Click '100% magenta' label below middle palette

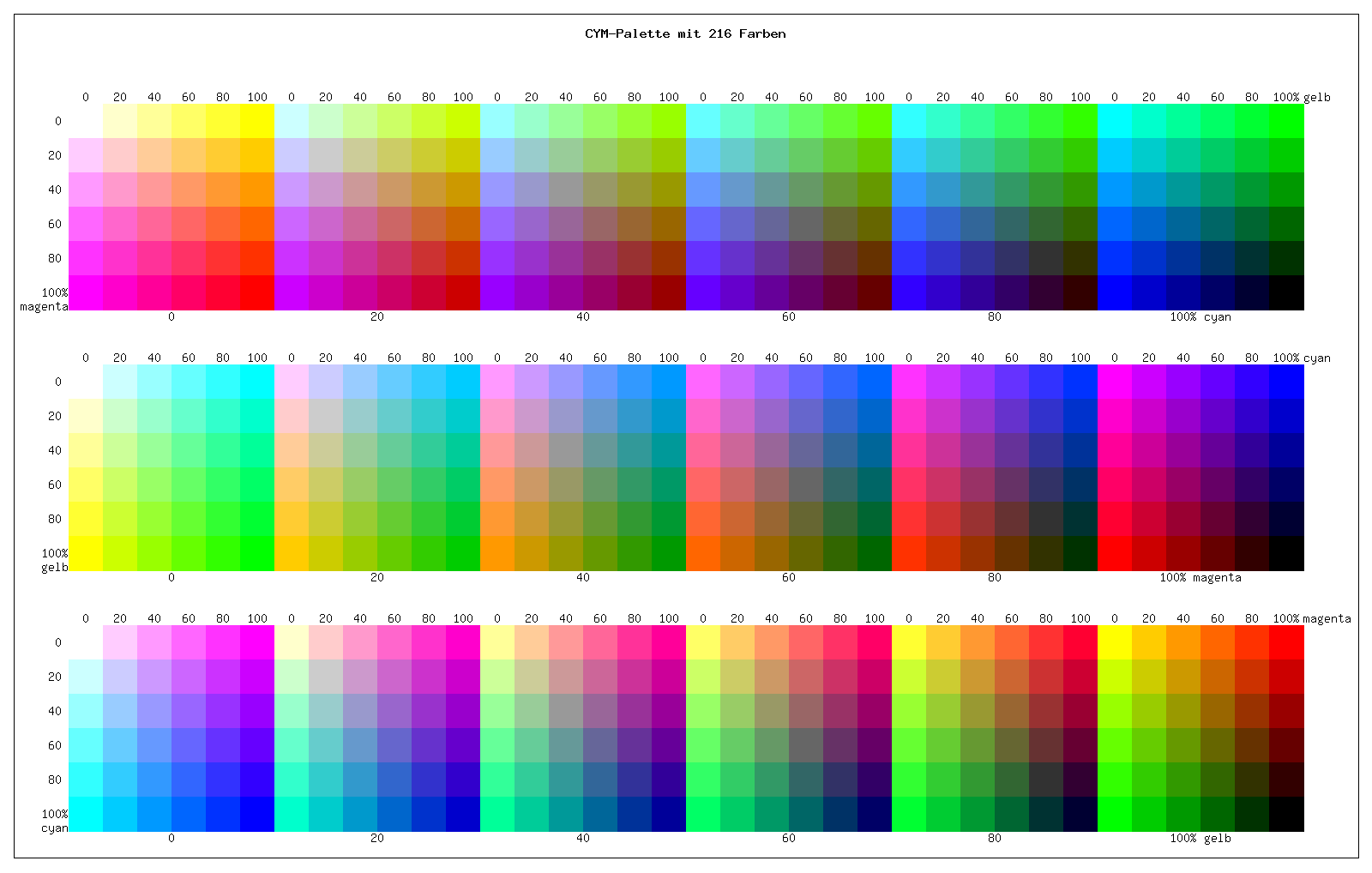tap(1200, 578)
